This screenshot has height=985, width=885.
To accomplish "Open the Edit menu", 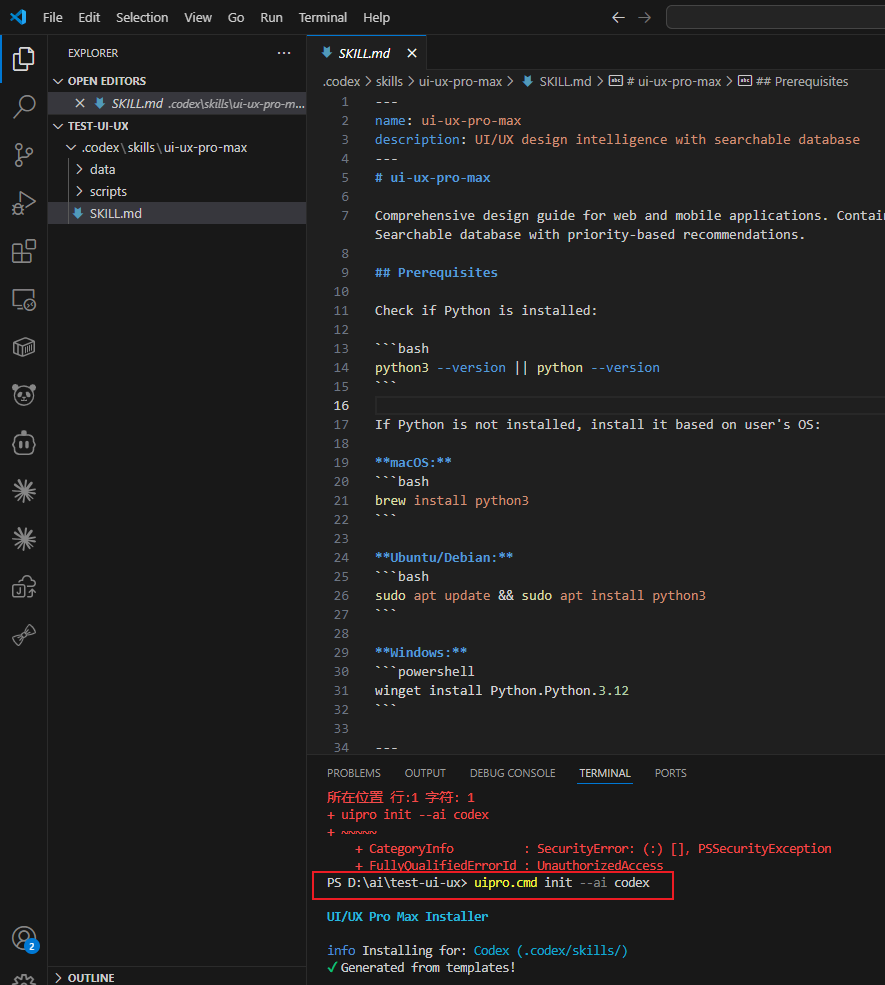I will pos(89,18).
